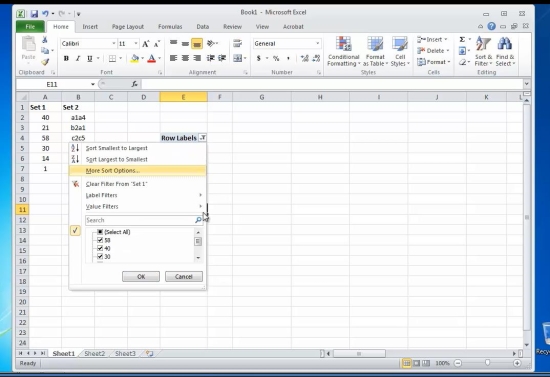Click the Insert Function fx icon
The image size is (550, 377).
134,84
